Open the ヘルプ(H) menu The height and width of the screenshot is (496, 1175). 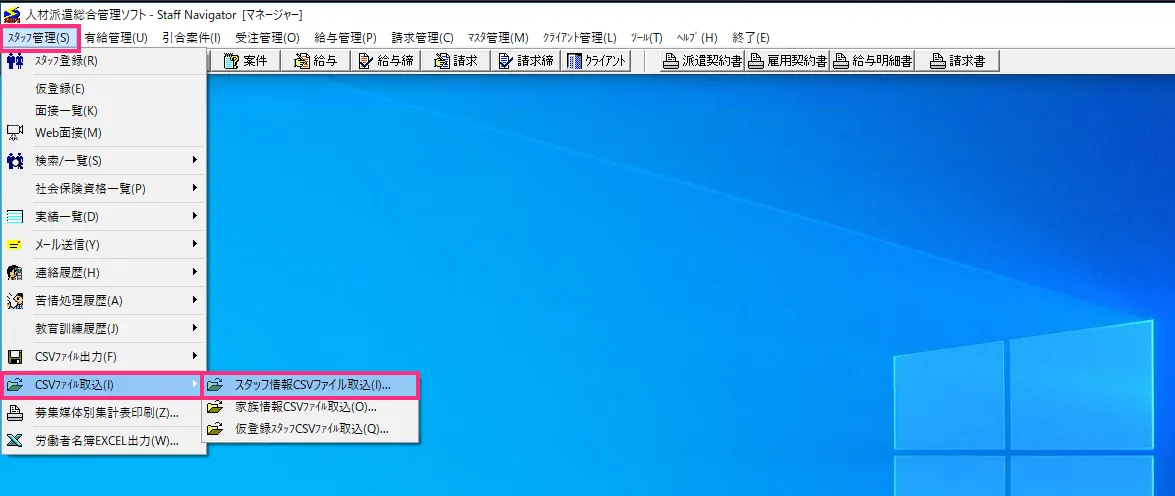(696, 37)
